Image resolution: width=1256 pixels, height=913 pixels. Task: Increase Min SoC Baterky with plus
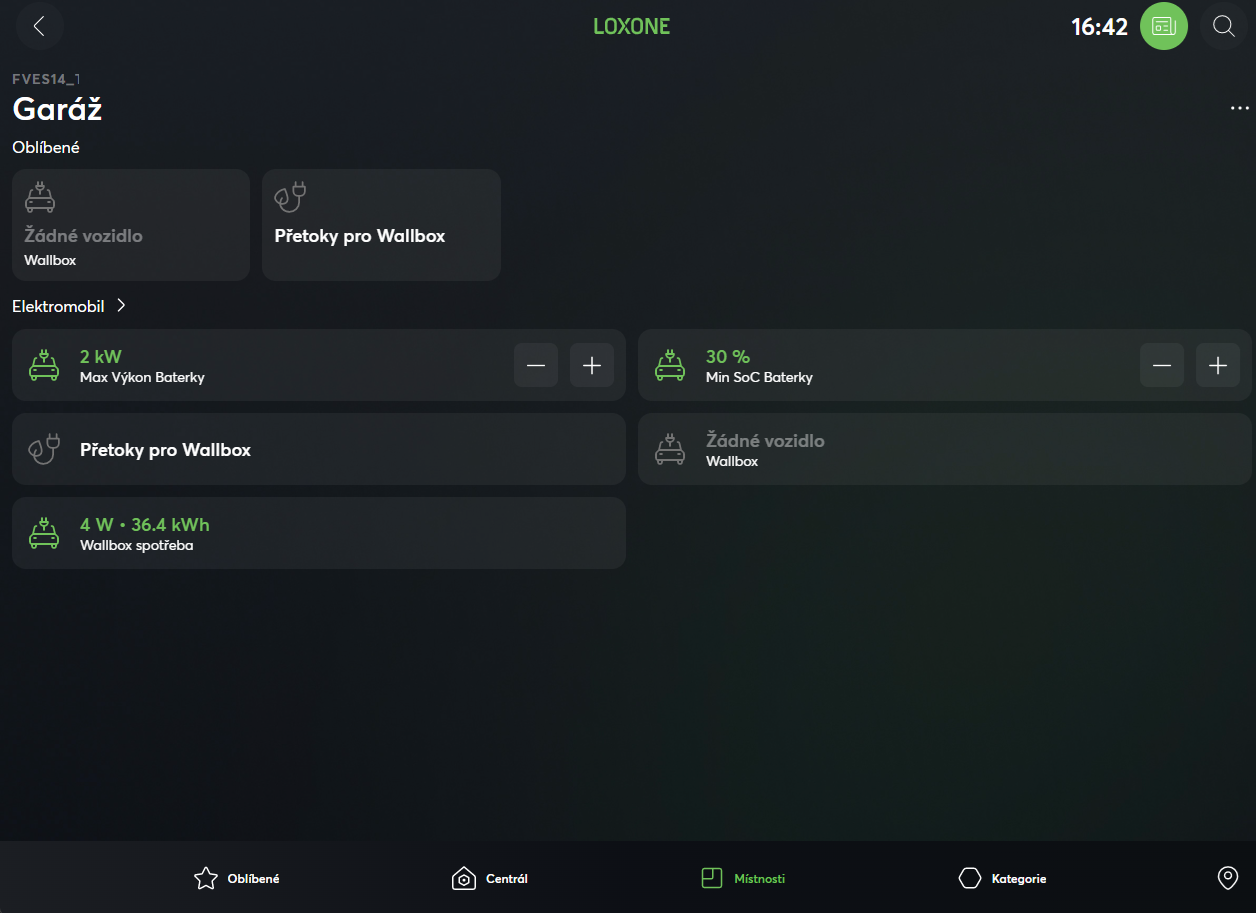click(1218, 366)
